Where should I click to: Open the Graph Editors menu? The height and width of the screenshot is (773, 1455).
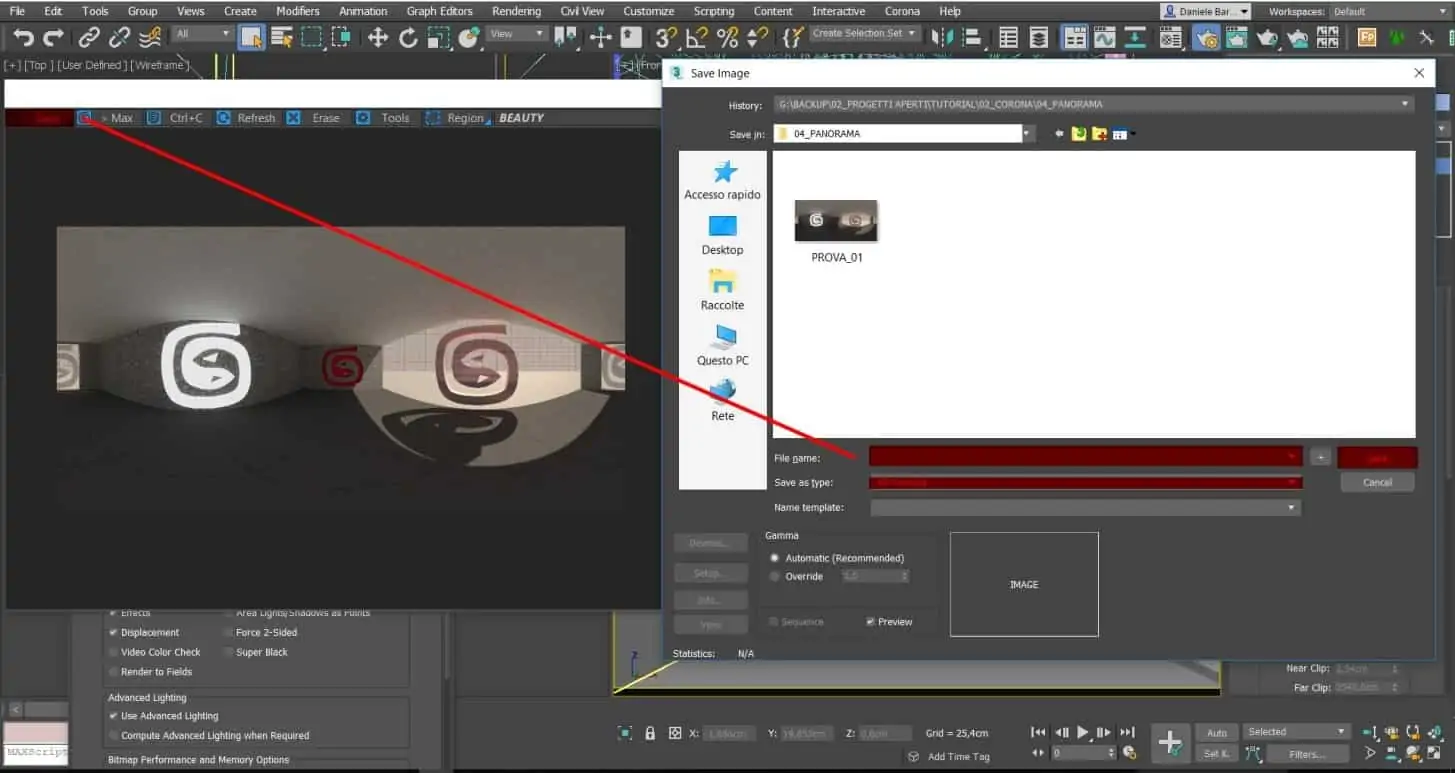[439, 11]
